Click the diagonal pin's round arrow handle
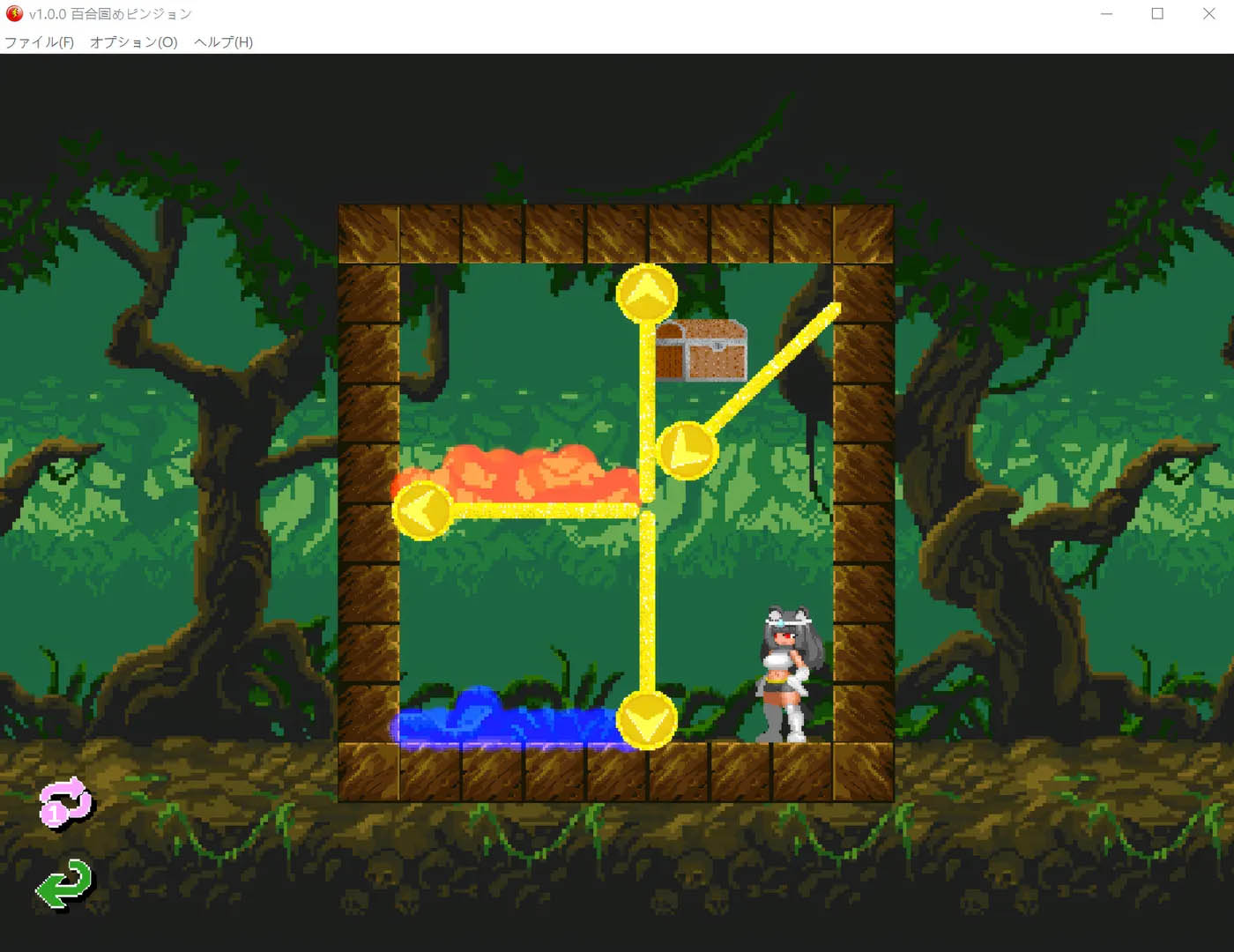1234x952 pixels. [x=687, y=450]
